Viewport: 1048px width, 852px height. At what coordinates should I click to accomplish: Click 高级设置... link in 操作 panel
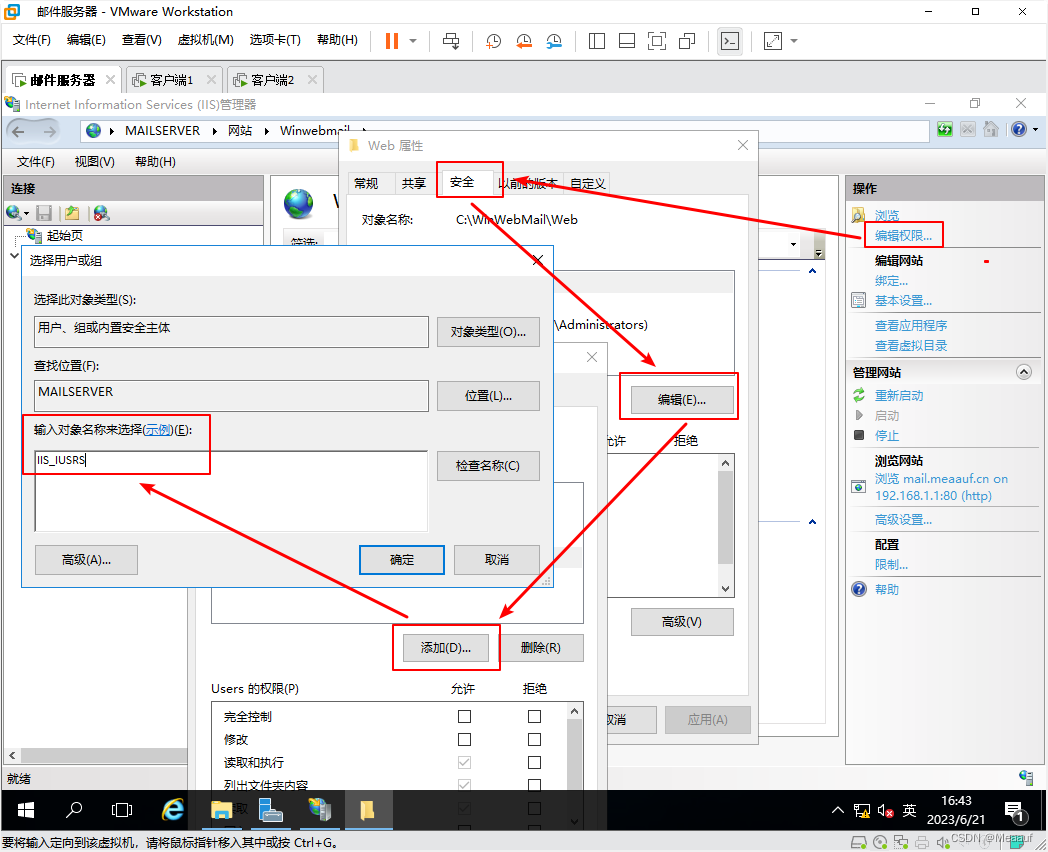[903, 520]
